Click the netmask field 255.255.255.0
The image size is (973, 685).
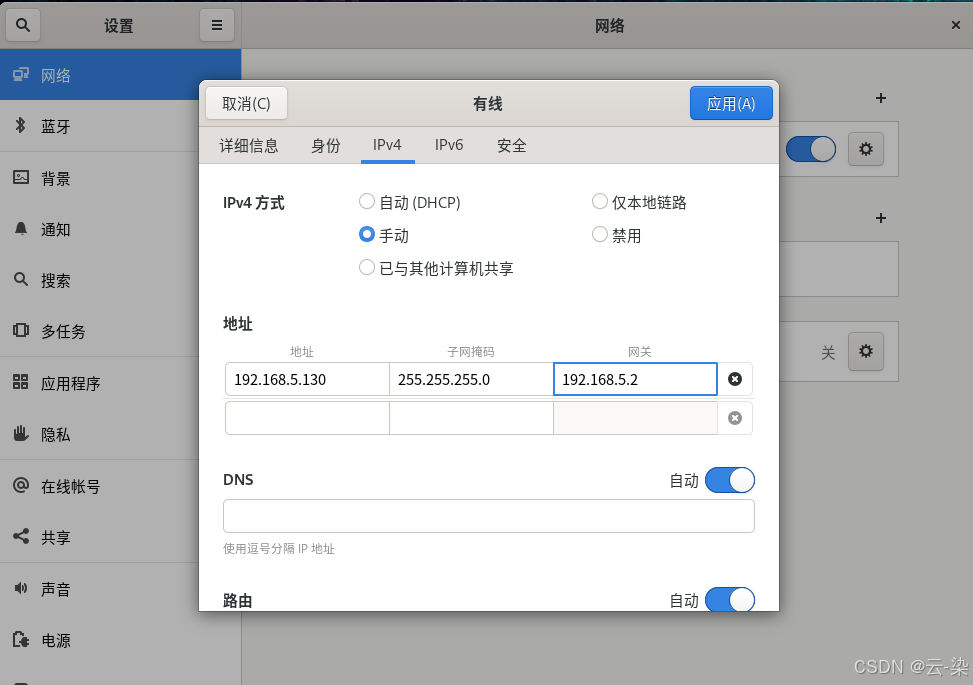(x=471, y=379)
